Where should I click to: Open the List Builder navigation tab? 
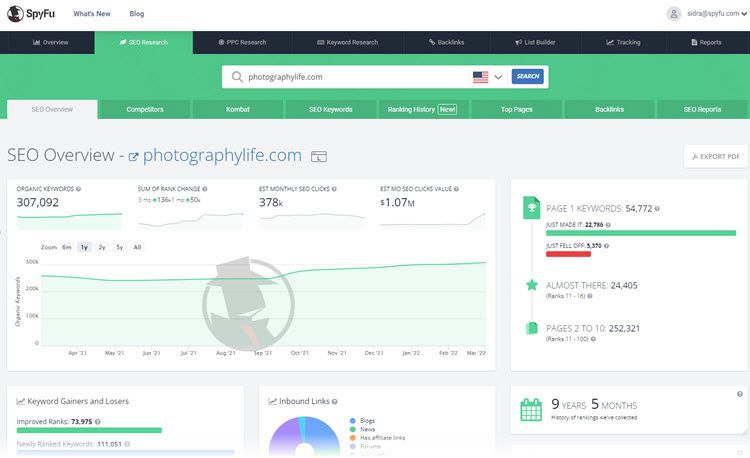click(x=535, y=43)
